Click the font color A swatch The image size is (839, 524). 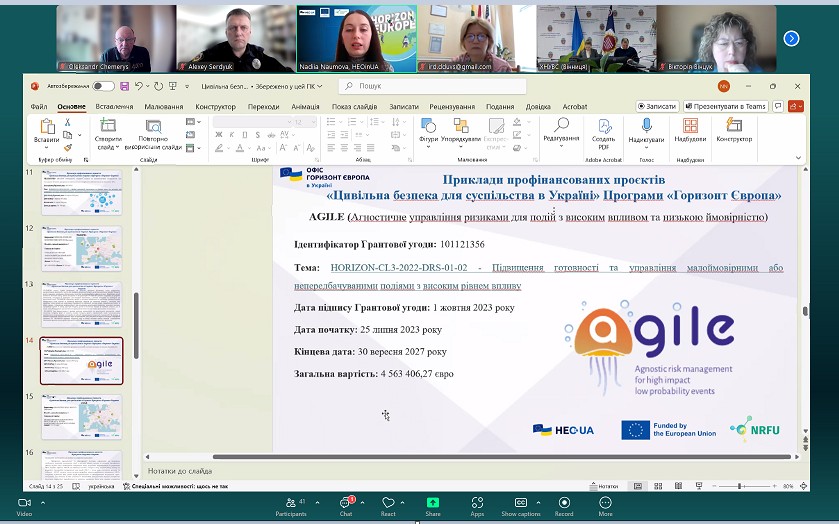point(240,148)
